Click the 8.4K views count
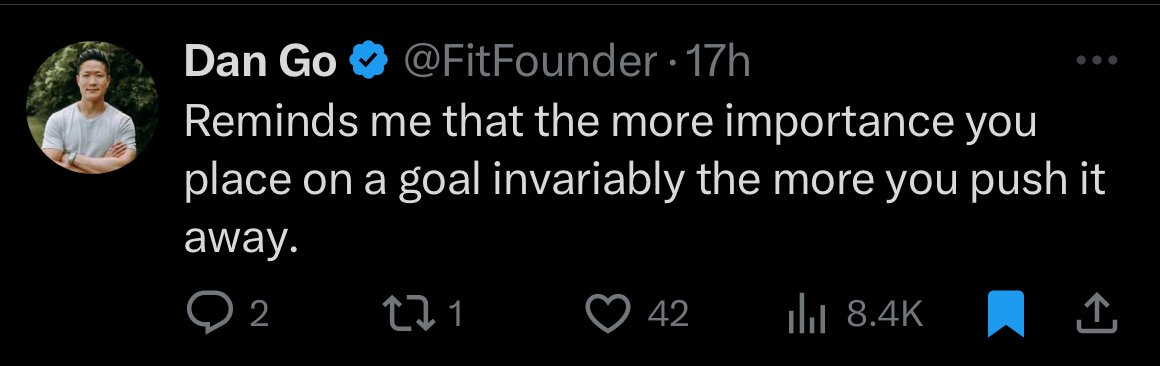 point(885,314)
